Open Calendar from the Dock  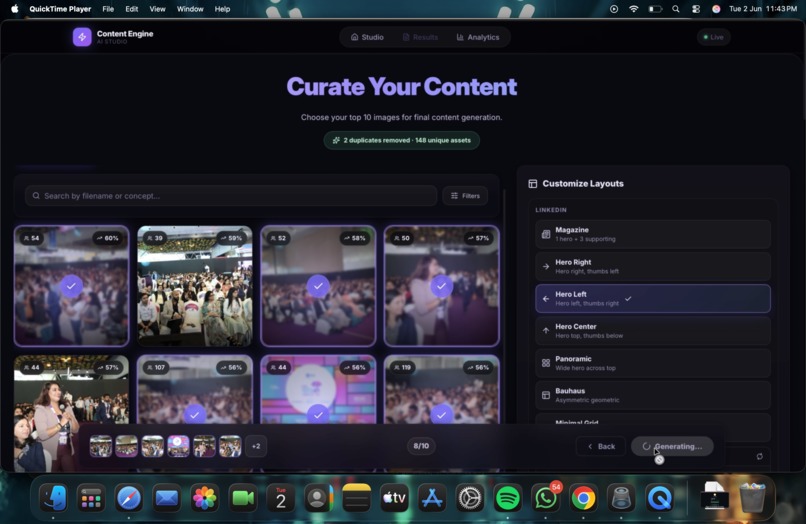[280, 498]
